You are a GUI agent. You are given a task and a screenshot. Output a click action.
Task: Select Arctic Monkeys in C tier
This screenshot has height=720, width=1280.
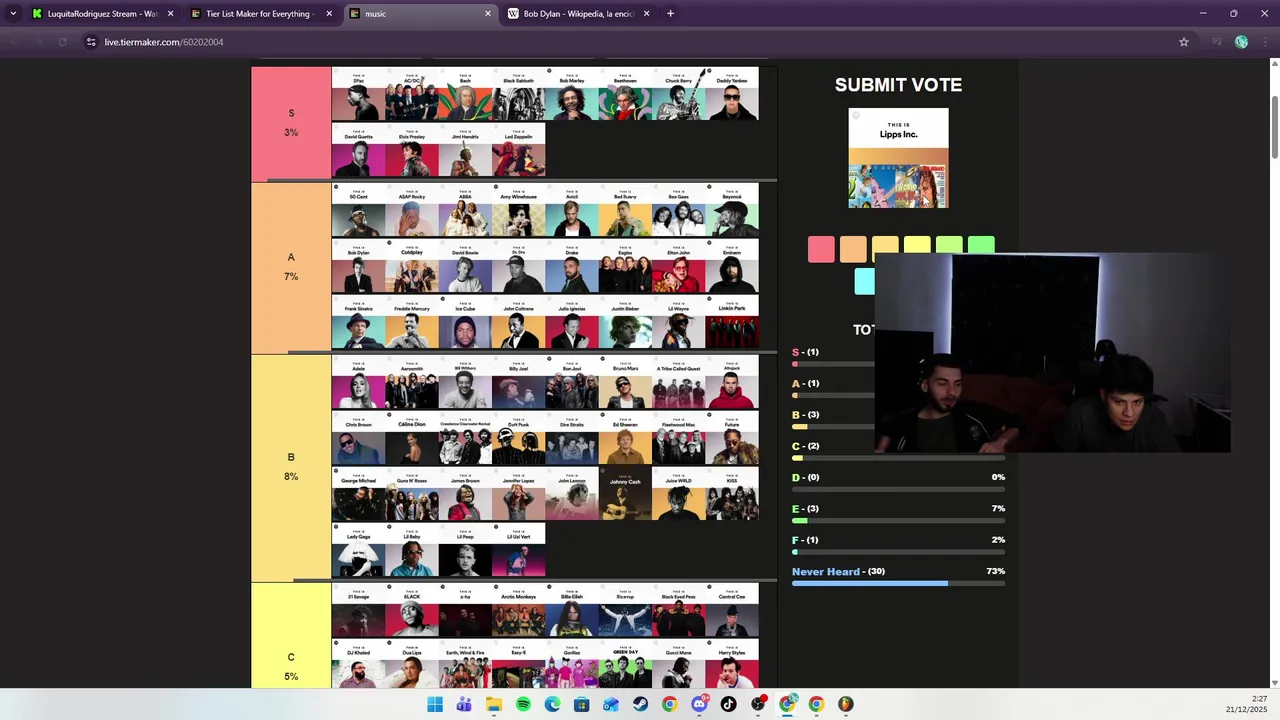pyautogui.click(x=518, y=610)
